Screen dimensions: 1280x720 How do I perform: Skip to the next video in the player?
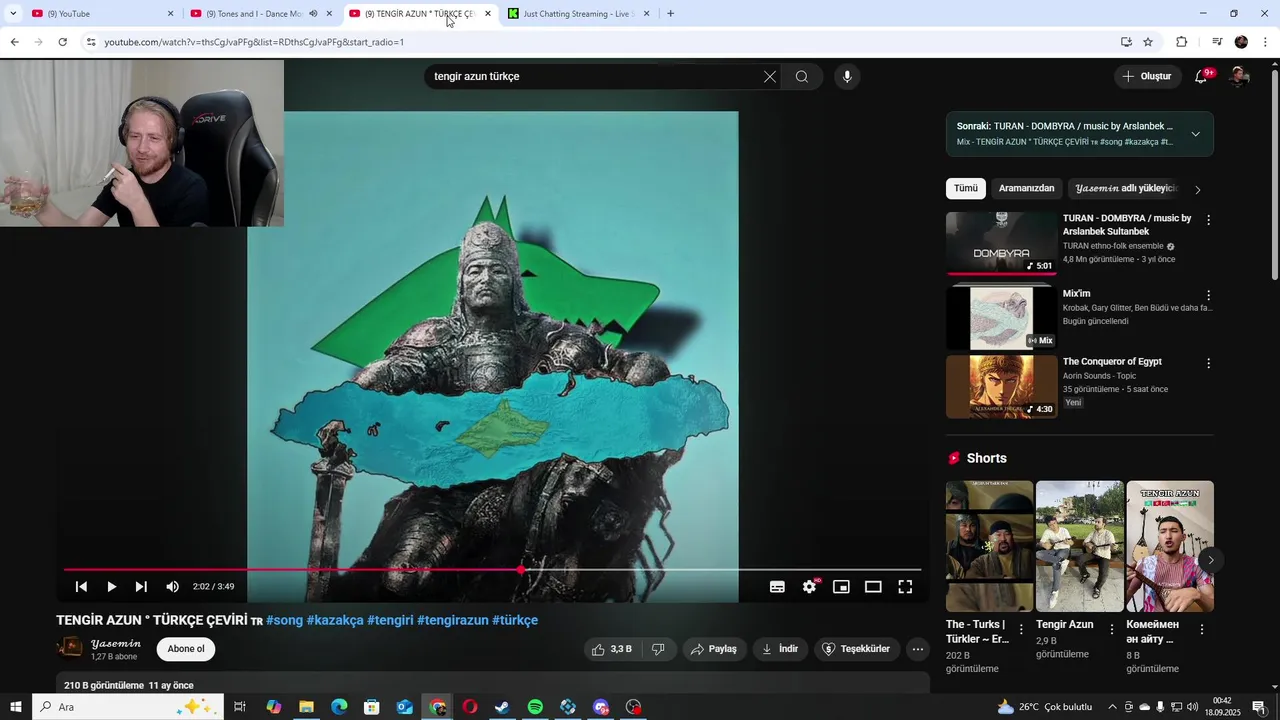(141, 587)
